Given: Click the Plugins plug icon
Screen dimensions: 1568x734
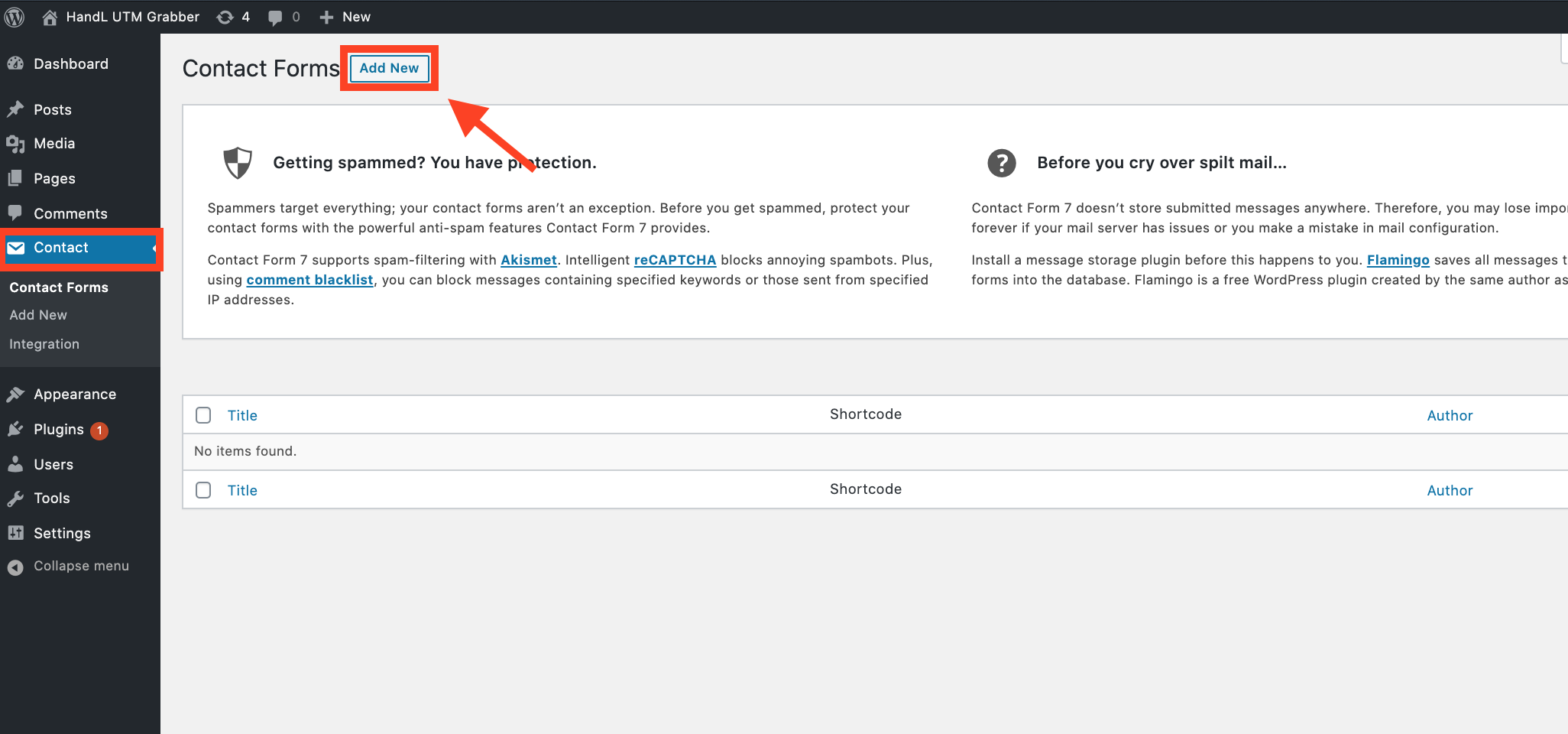Looking at the screenshot, I should (x=17, y=429).
